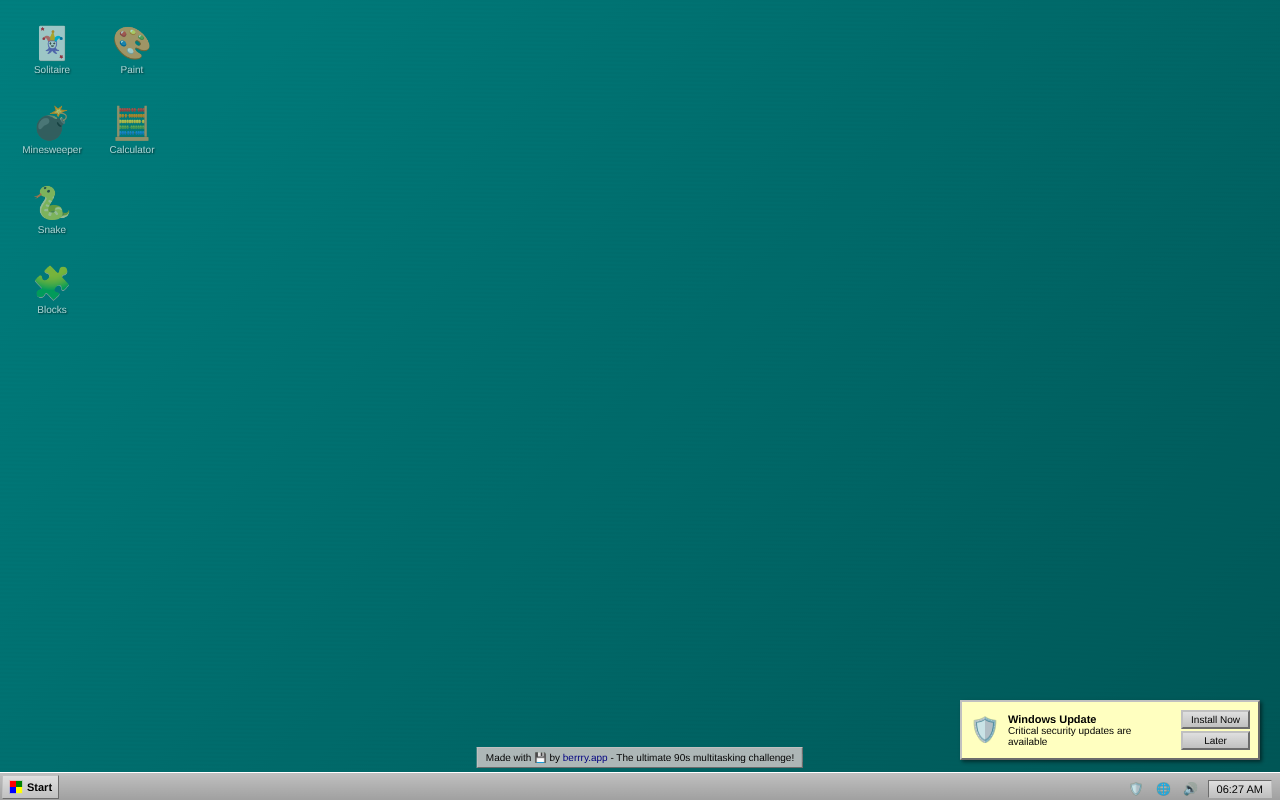Image resolution: width=1280 pixels, height=800 pixels.
Task: Click the floppy disk icon in the banner
Action: pos(540,757)
